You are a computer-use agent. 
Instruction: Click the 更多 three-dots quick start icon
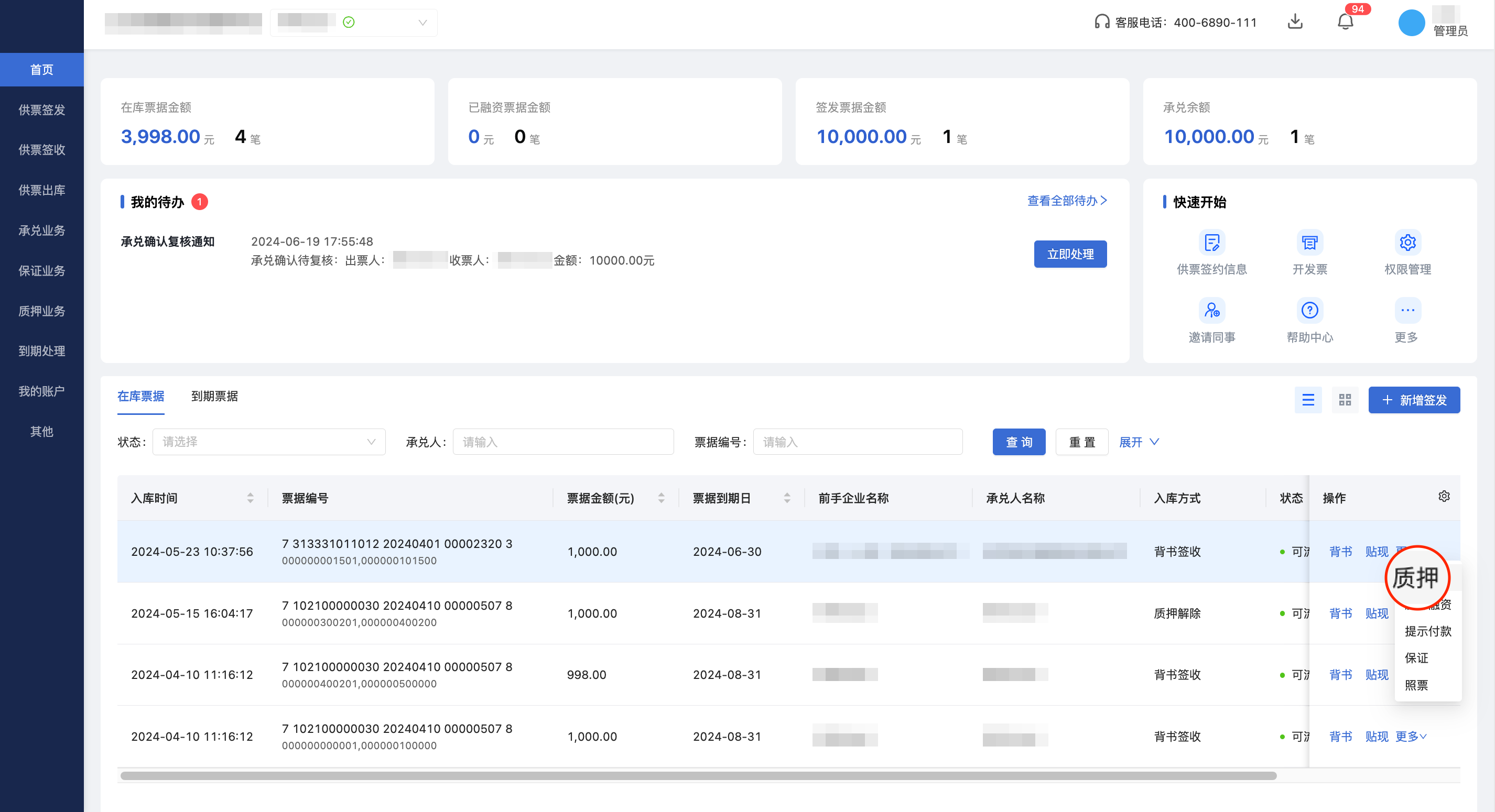pyautogui.click(x=1407, y=310)
